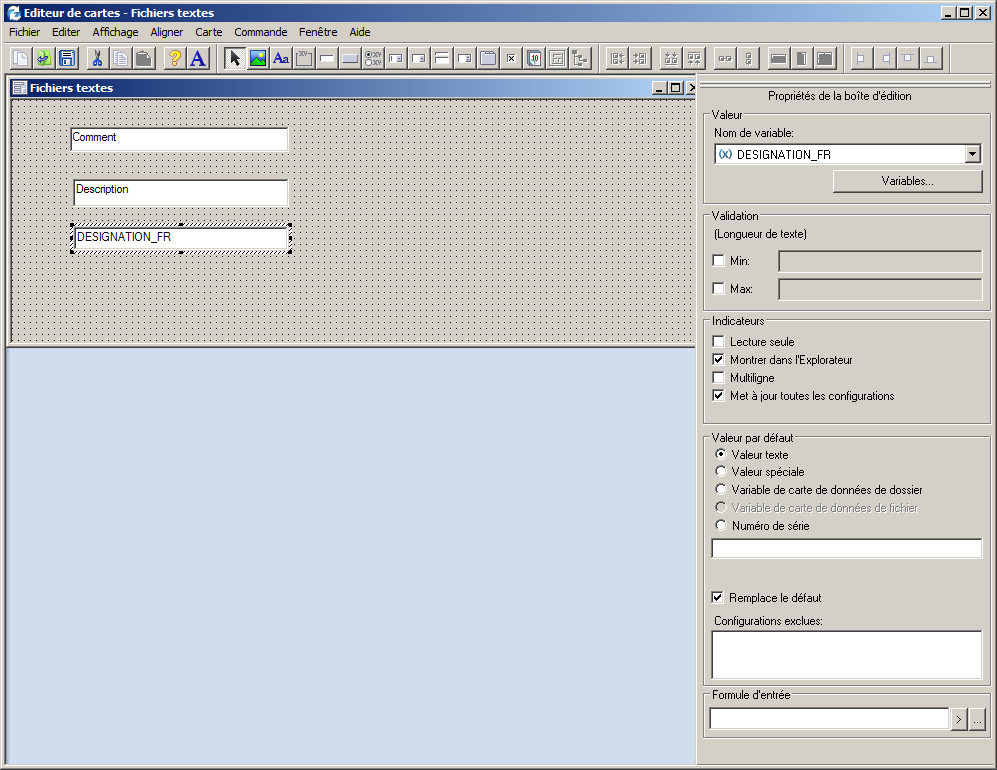Select the Tab control tool
Viewport: 997px width, 770px height.
488,58
